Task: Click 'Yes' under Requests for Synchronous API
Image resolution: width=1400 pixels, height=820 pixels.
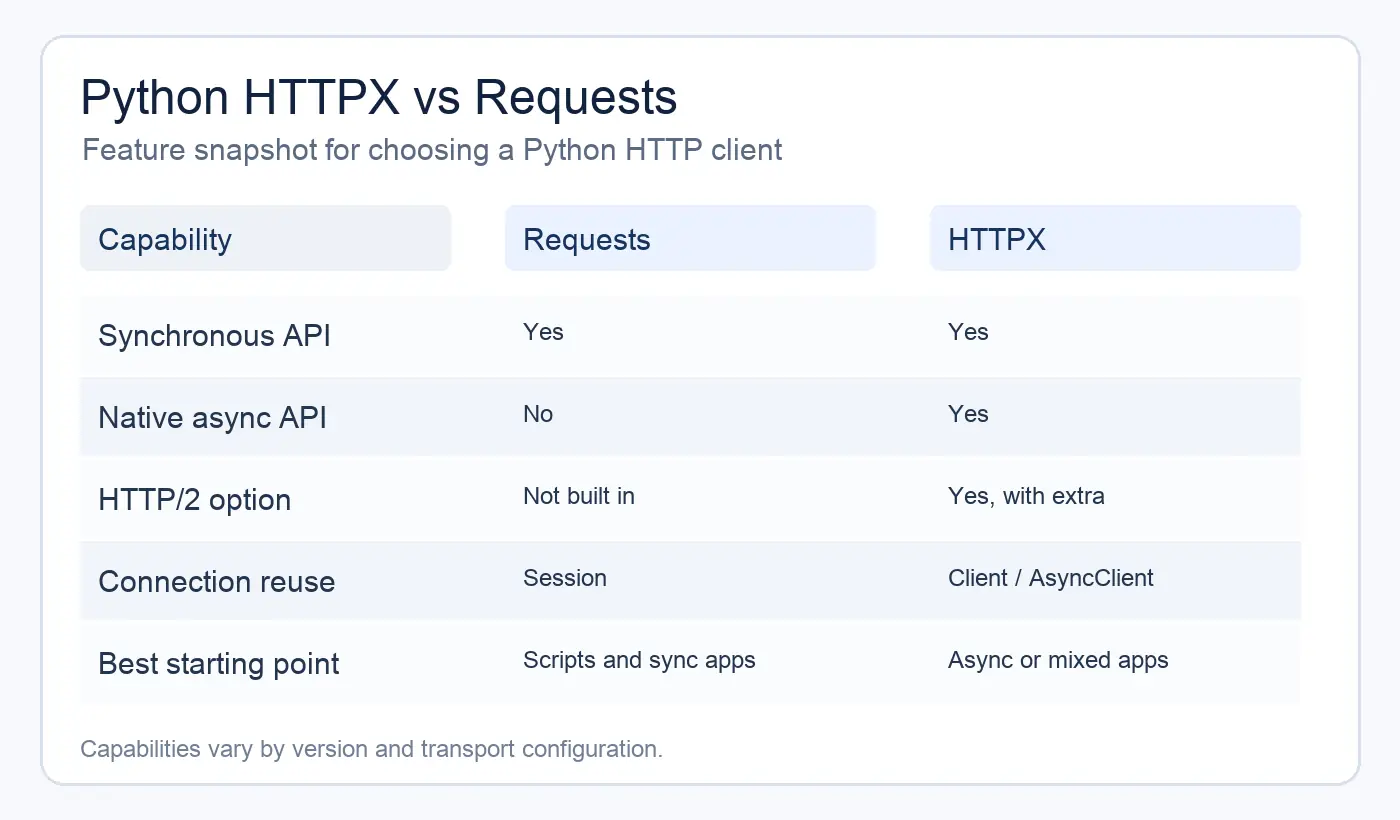Action: (543, 332)
